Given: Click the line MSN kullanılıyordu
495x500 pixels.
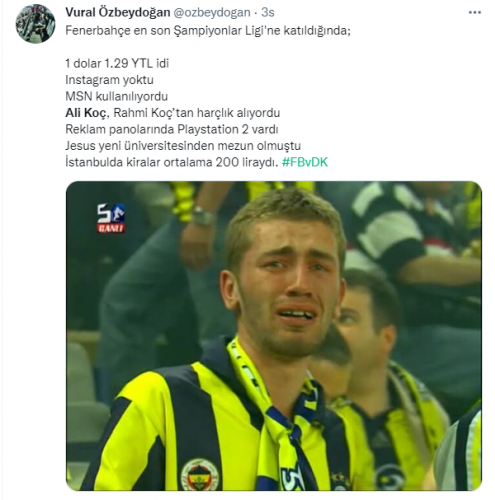Looking at the screenshot, I should pyautogui.click(x=116, y=96).
